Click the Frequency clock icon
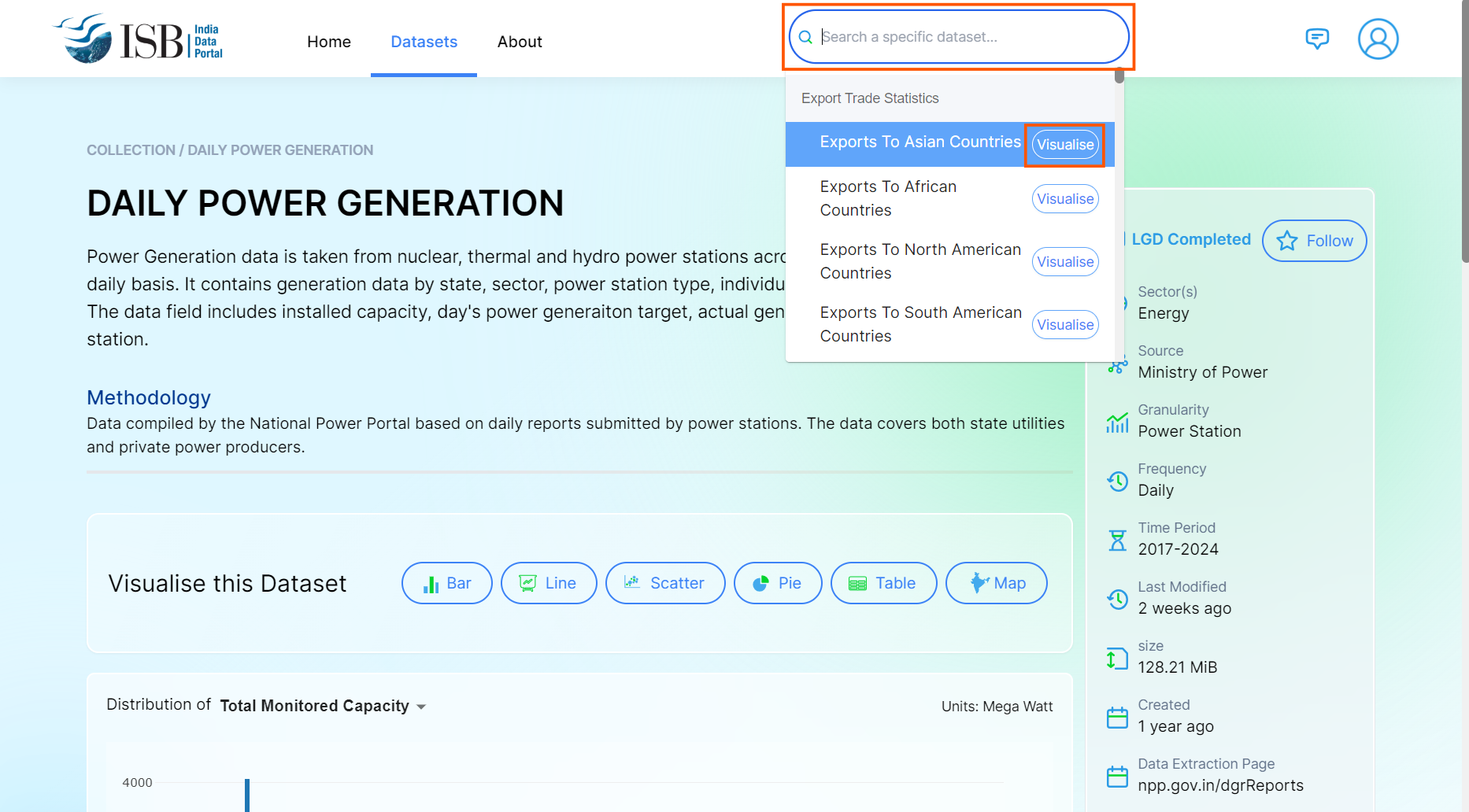1469x812 pixels. click(1117, 481)
